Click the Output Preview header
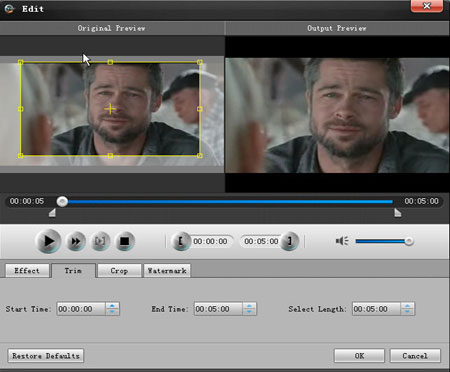The width and height of the screenshot is (450, 372). coord(337,28)
